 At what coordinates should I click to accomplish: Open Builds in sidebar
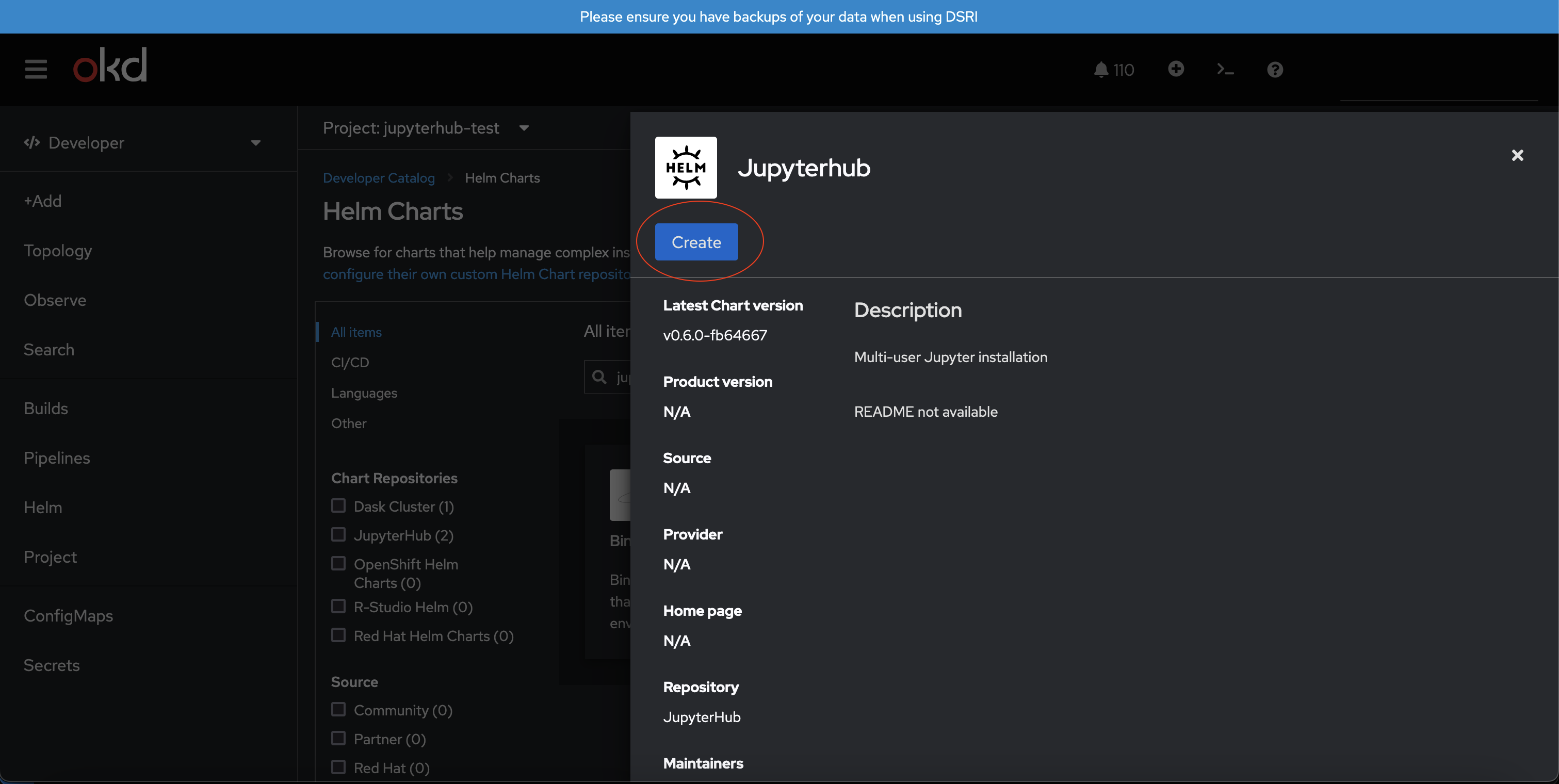click(x=46, y=409)
